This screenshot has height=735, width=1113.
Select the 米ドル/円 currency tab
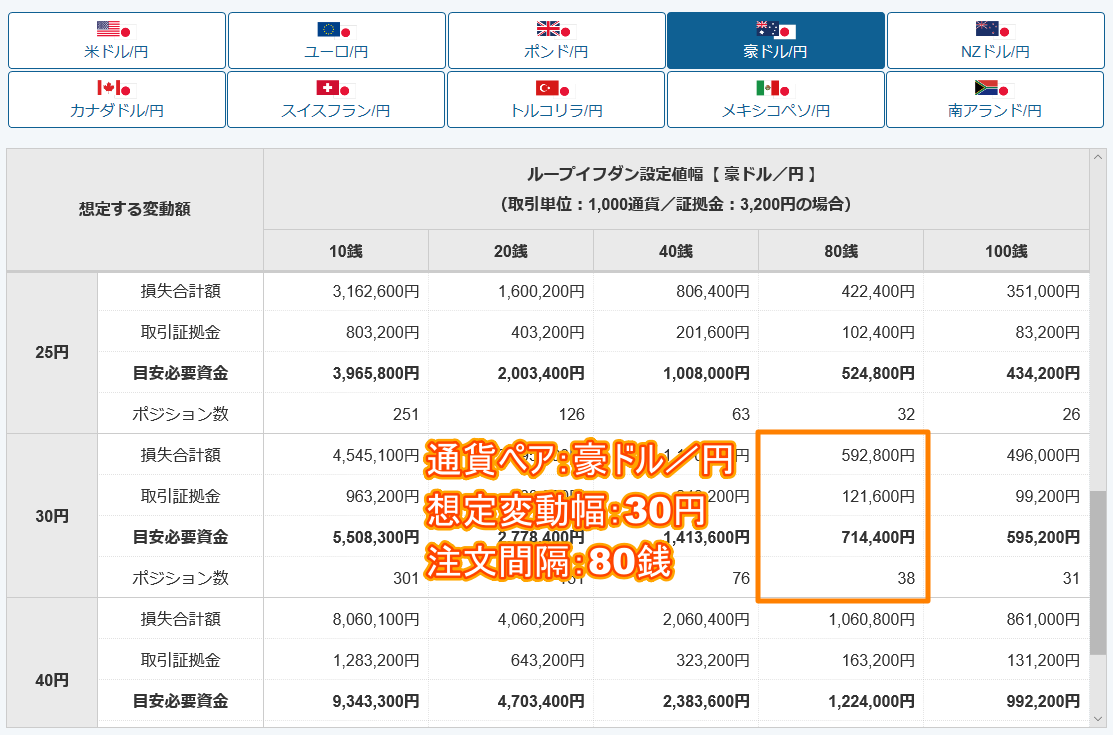116,40
